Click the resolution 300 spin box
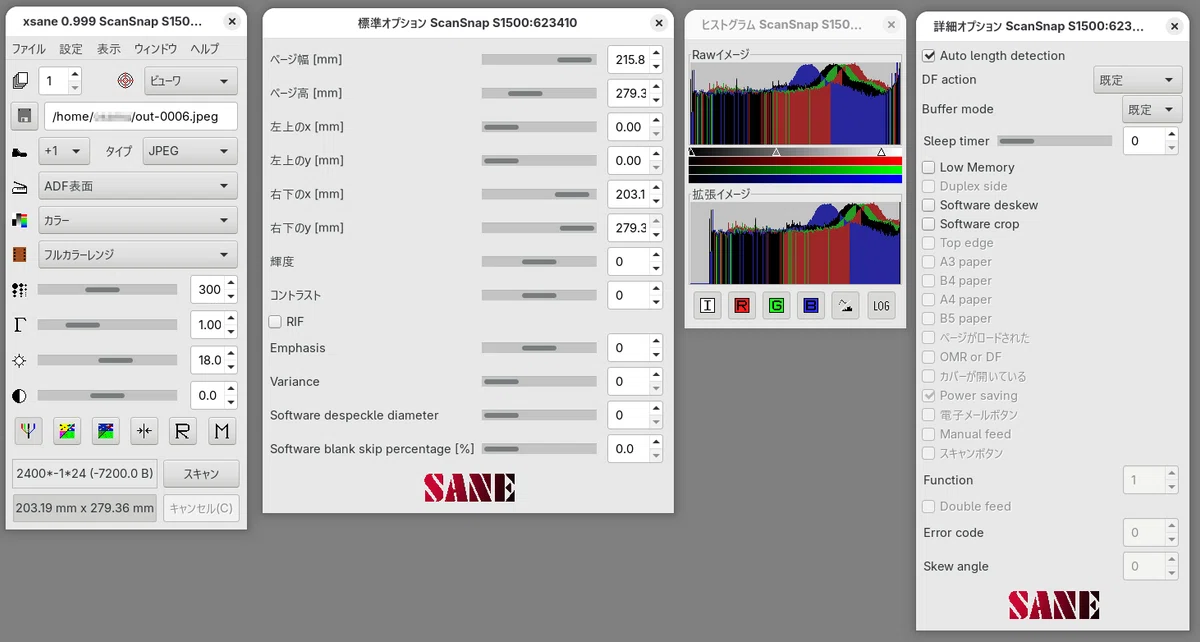This screenshot has width=1200, height=642. pos(214,290)
